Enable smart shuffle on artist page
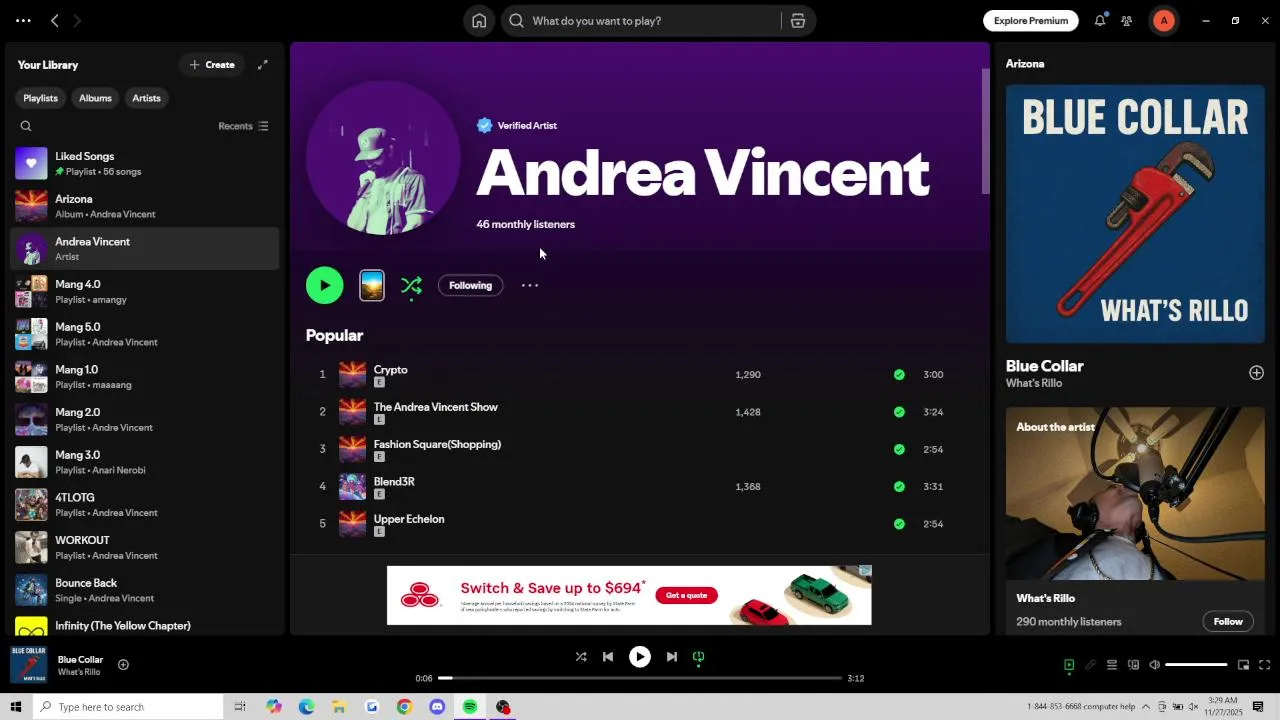 coord(411,286)
